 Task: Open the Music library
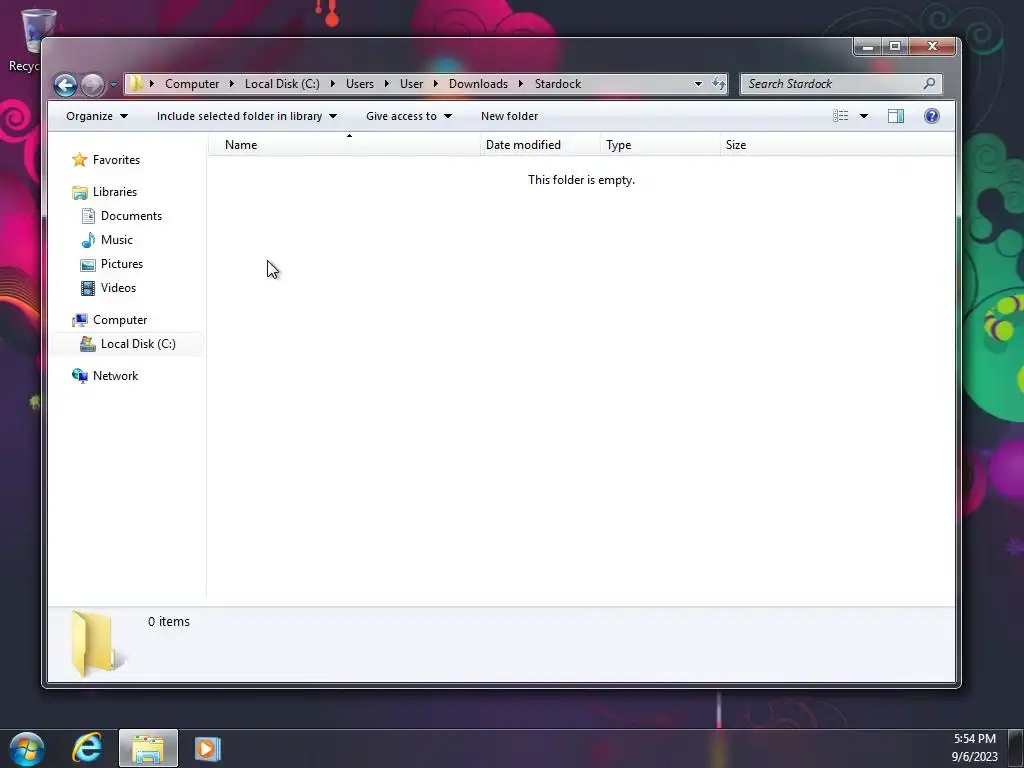coord(117,240)
